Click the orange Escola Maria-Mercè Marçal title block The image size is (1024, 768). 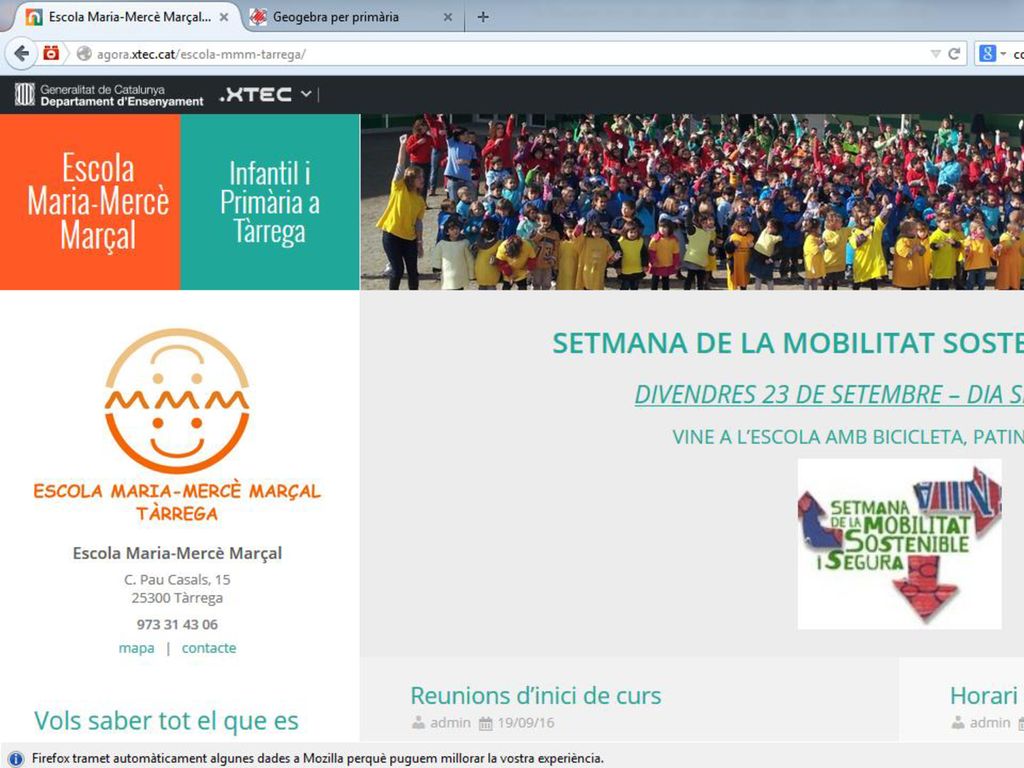90,202
